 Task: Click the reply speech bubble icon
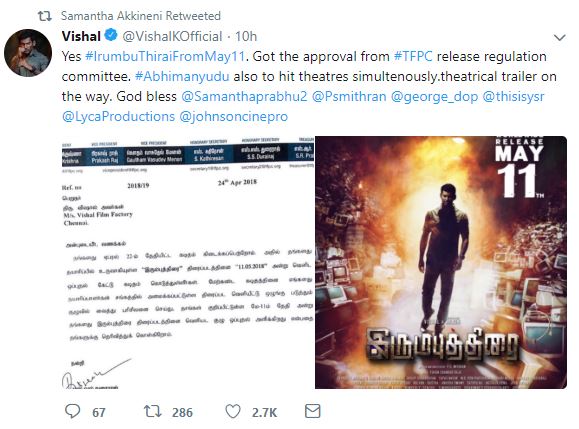(x=72, y=411)
